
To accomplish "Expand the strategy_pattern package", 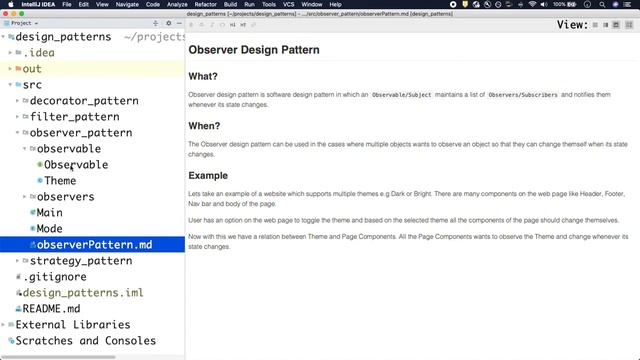I will (17, 260).
